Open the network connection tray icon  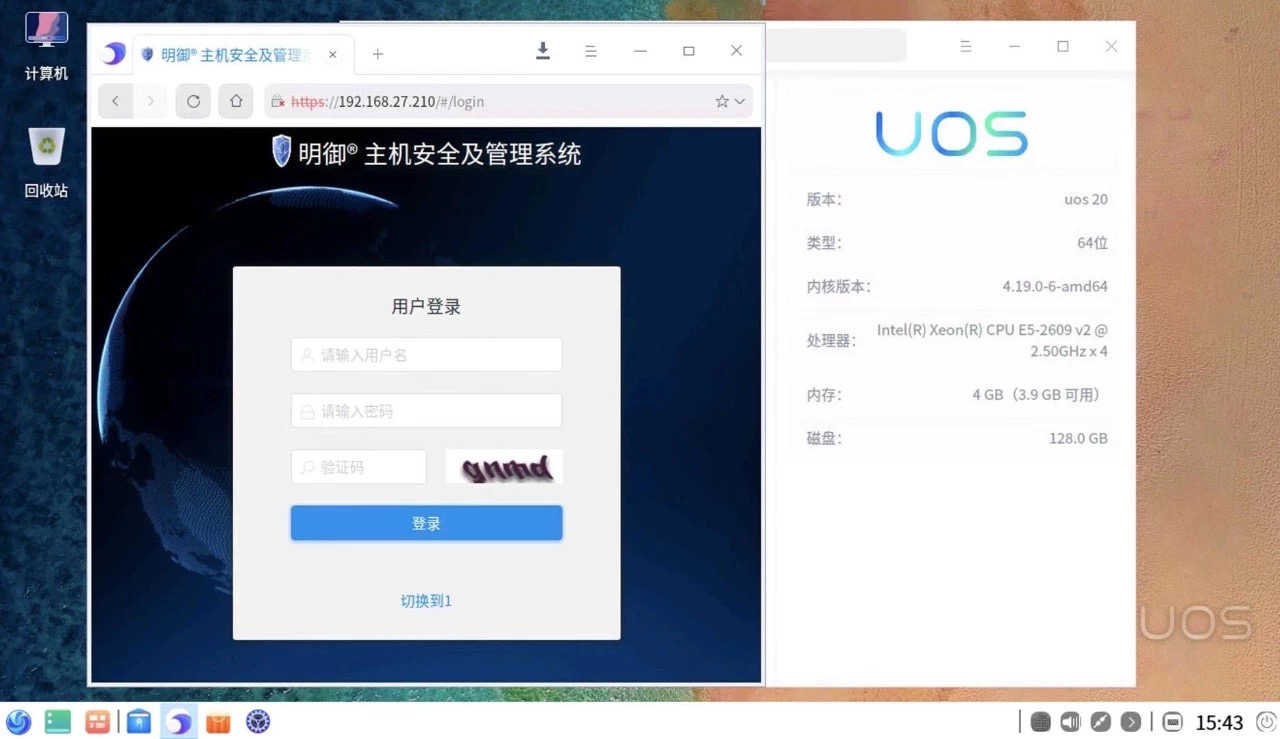(x=1100, y=722)
